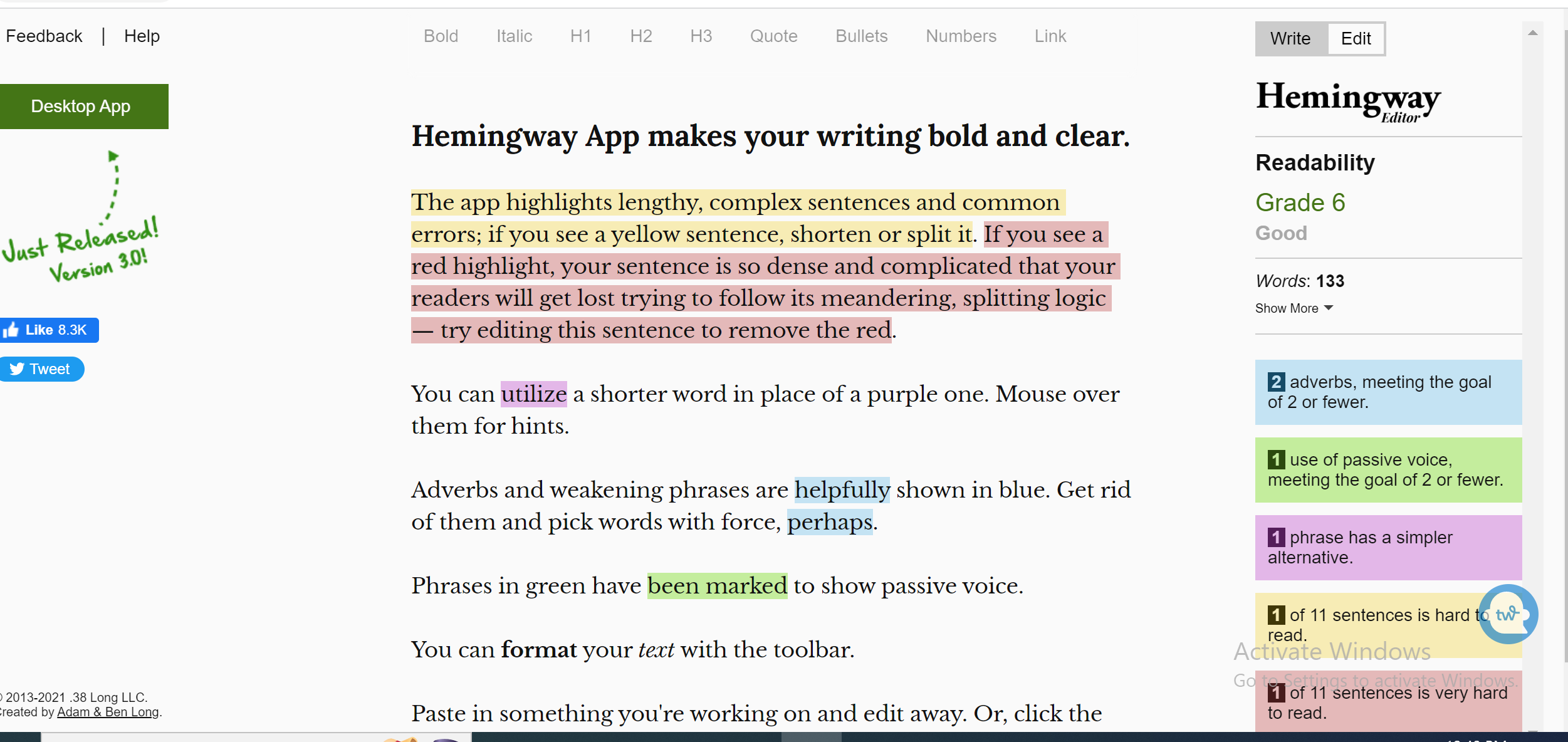Click the Feedback link
Screen dimensions: 1568x742
pos(44,36)
